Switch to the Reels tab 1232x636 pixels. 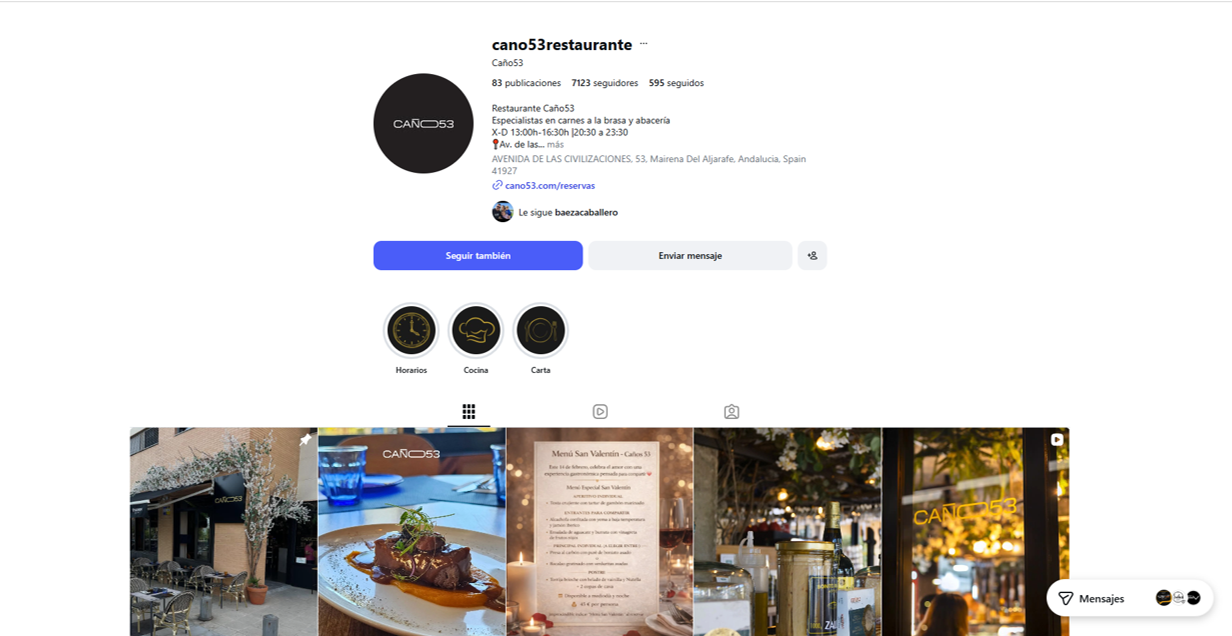600,411
